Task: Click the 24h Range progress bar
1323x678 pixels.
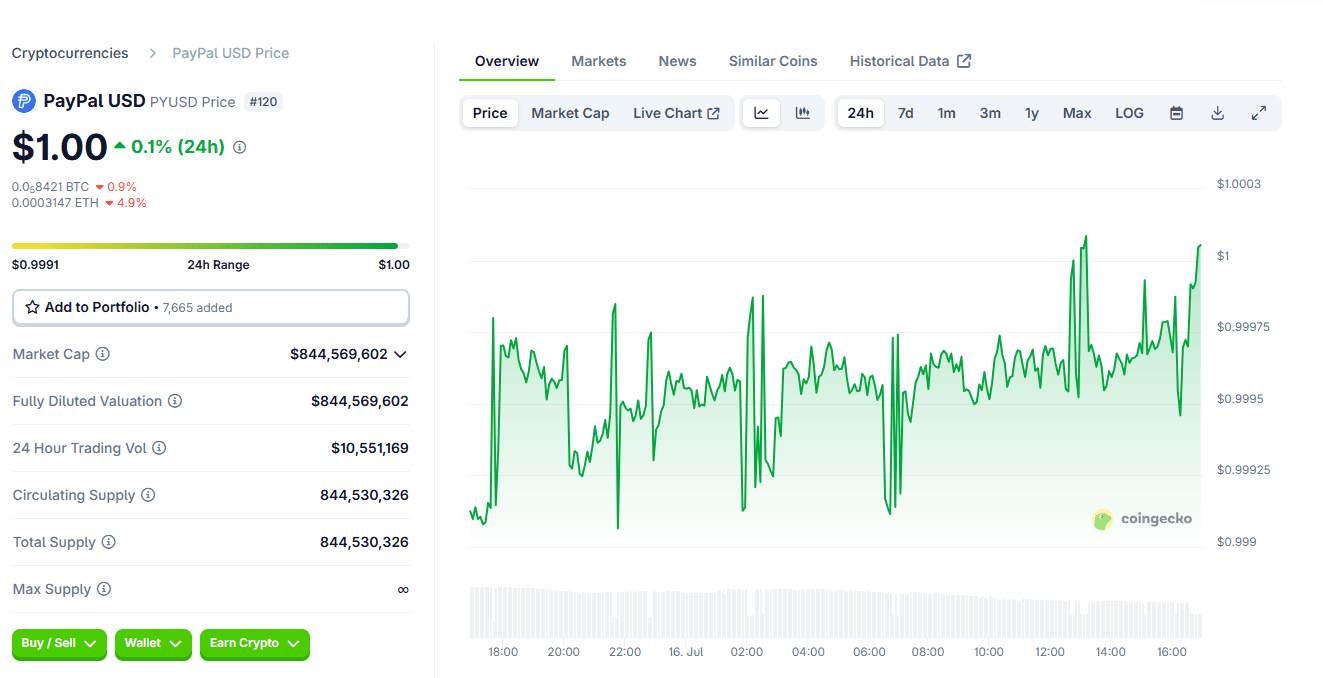Action: [211, 246]
